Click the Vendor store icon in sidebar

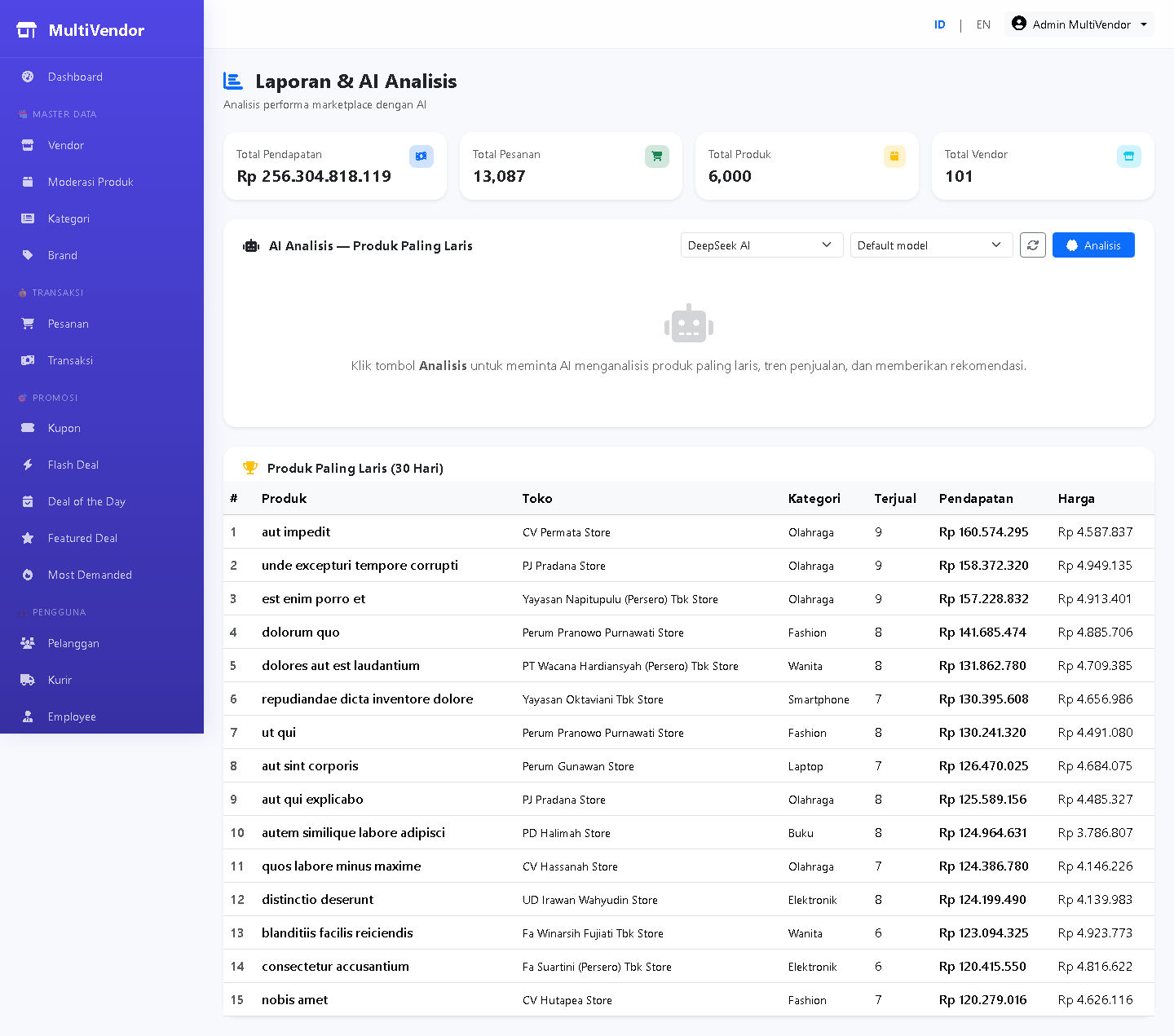[x=28, y=145]
